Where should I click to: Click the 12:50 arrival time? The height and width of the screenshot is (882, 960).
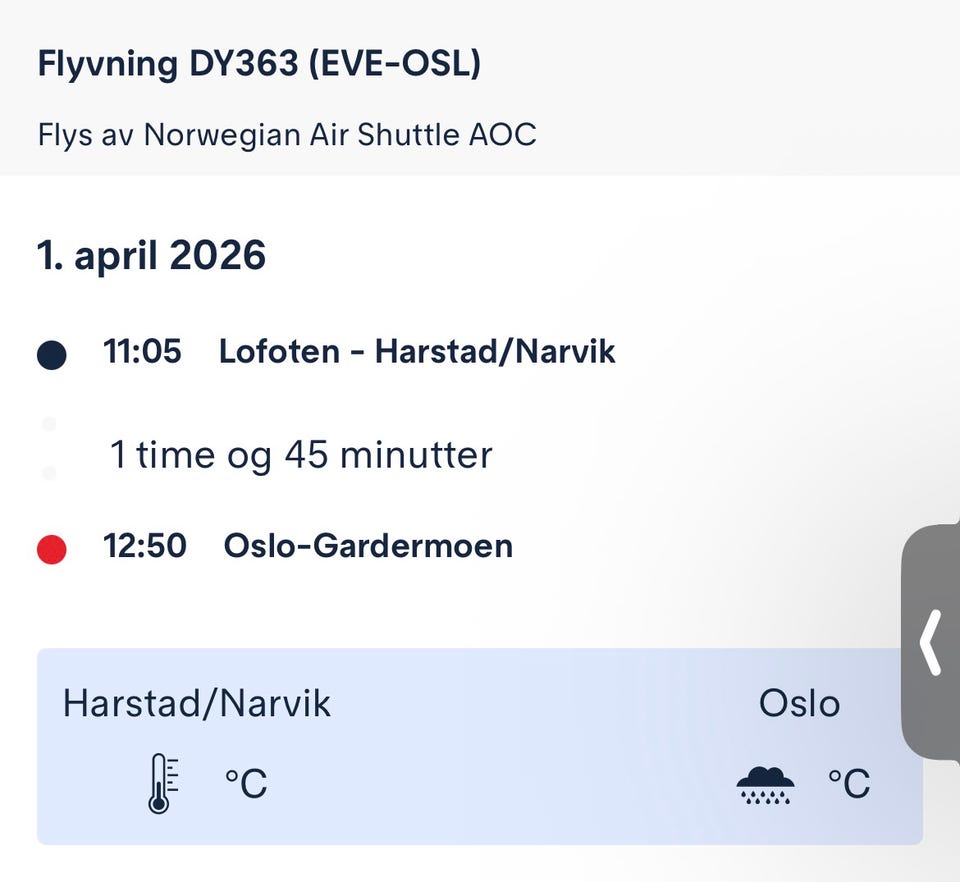click(144, 546)
